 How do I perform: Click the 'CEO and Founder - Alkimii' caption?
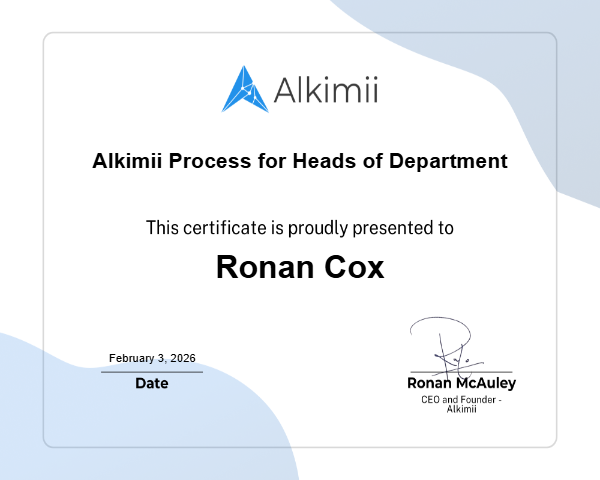click(461, 404)
